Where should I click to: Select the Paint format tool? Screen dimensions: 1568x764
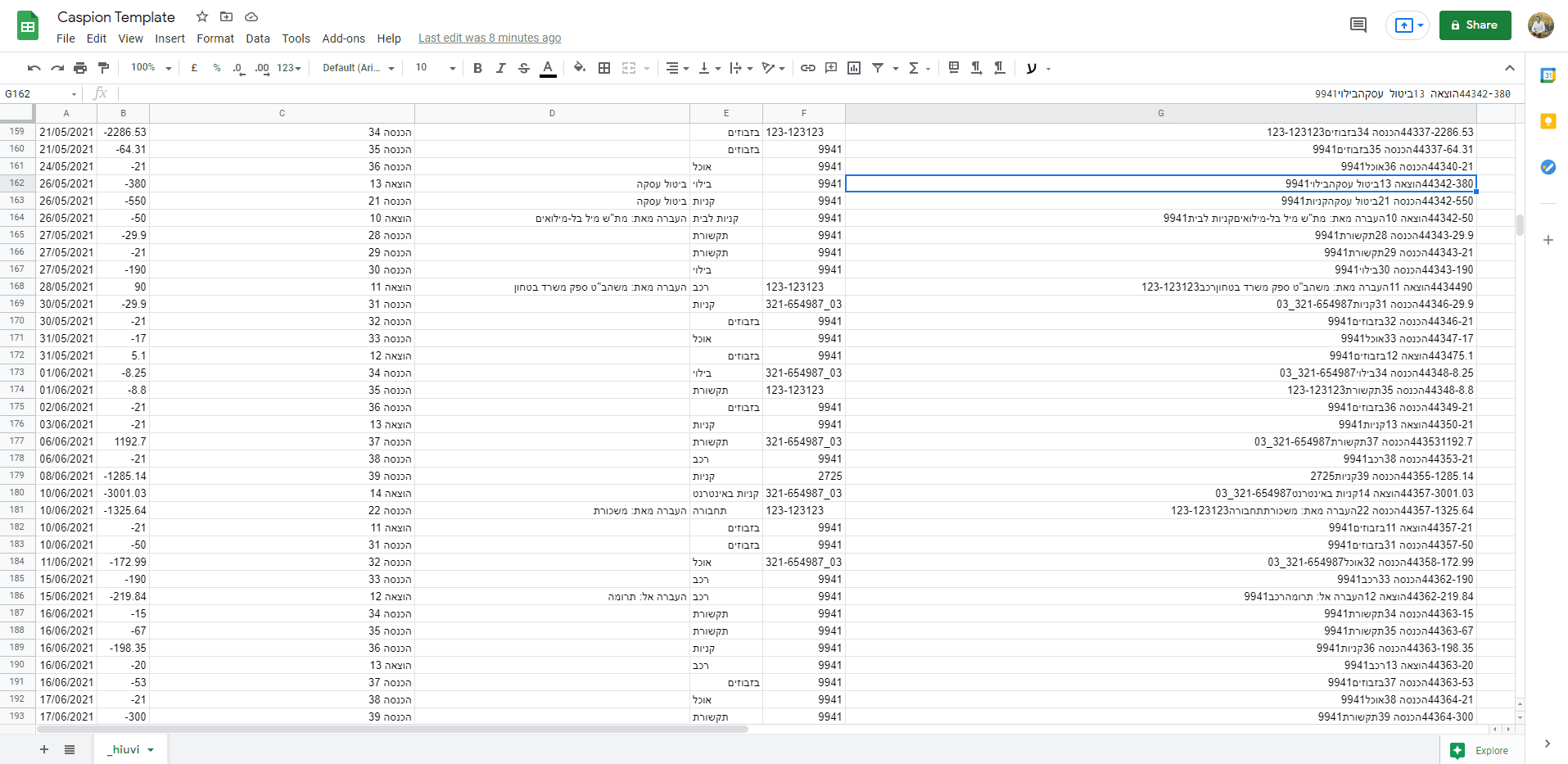[x=103, y=68]
